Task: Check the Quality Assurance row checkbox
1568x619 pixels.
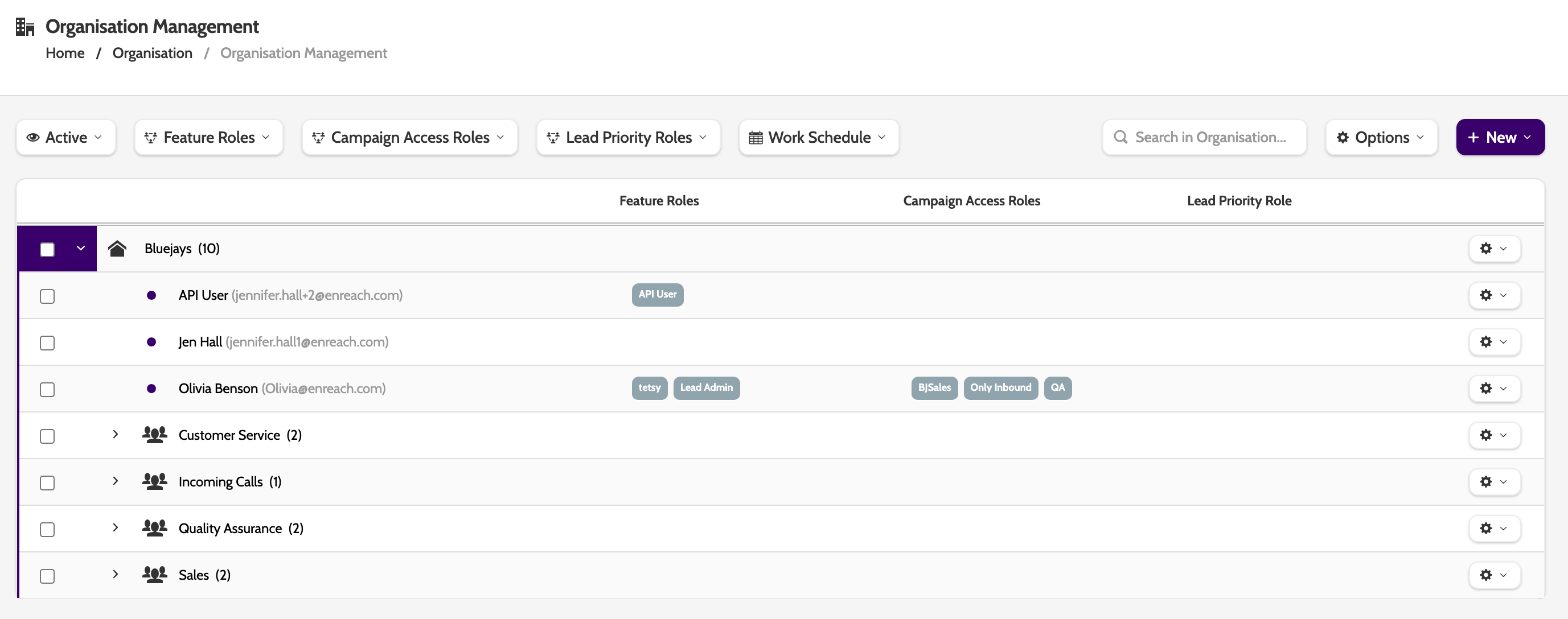Action: click(x=47, y=529)
